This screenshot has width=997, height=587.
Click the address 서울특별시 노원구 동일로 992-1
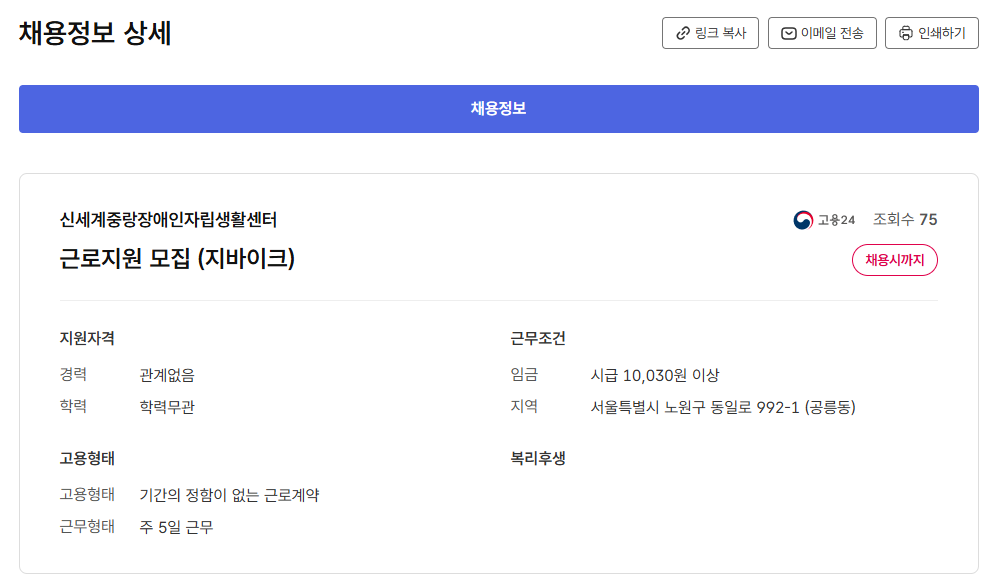click(x=722, y=407)
